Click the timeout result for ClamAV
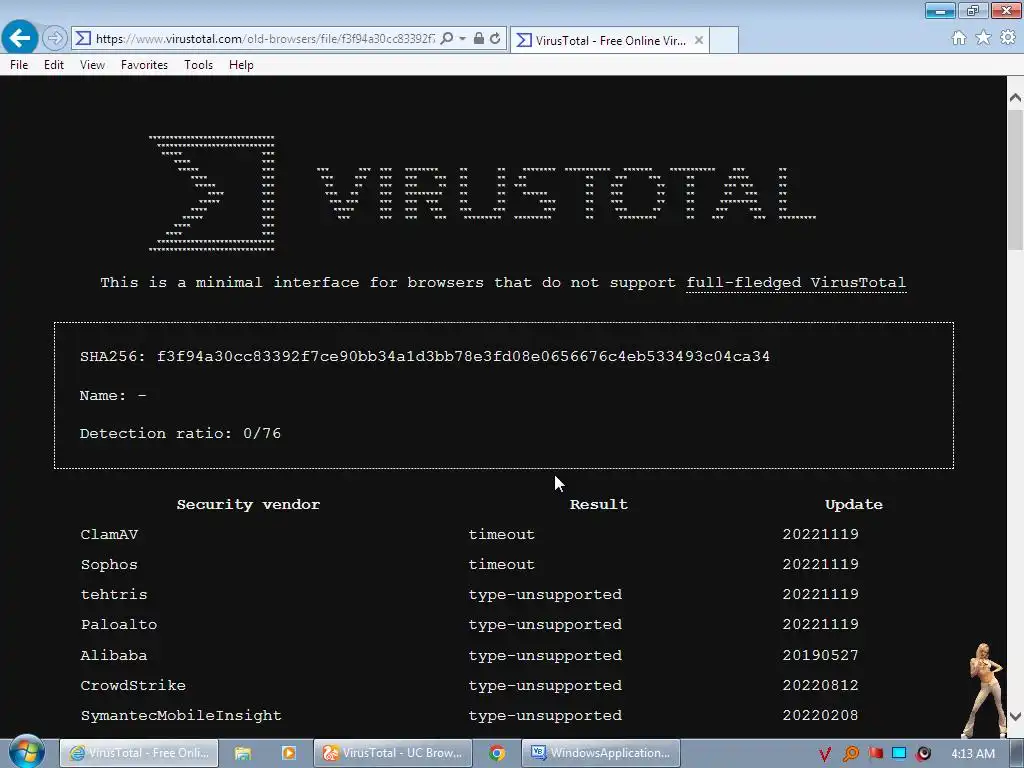The image size is (1024, 768). [x=502, y=534]
